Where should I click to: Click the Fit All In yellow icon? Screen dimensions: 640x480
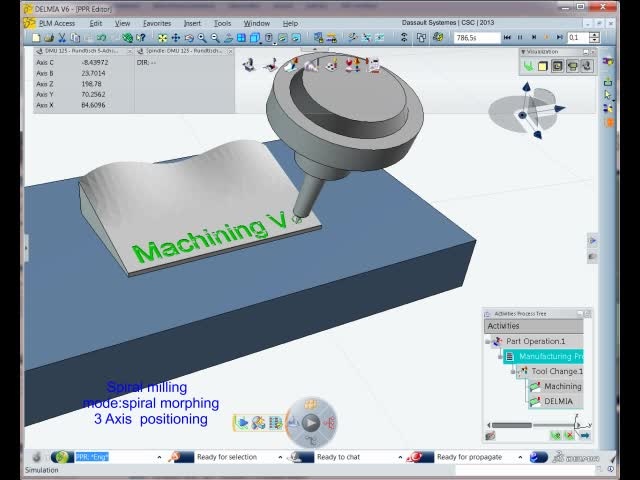pyautogui.click(x=162, y=38)
